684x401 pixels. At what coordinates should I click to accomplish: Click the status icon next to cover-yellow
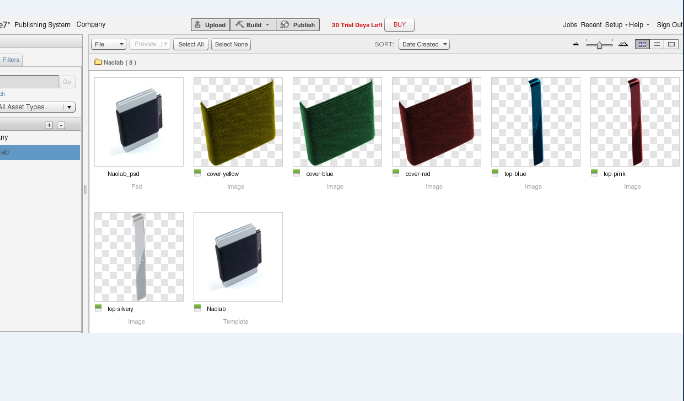click(197, 173)
